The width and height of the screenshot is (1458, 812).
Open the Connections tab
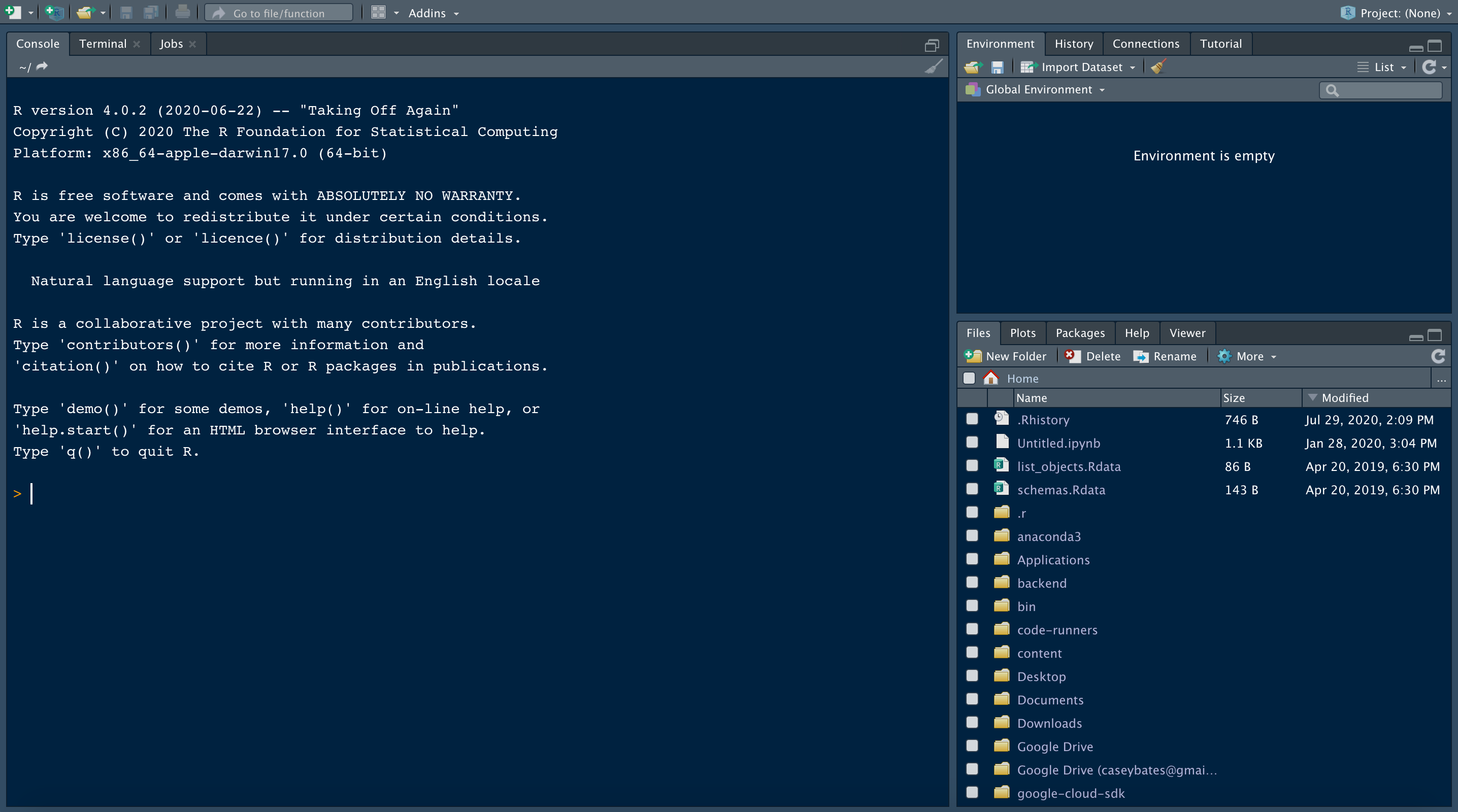coord(1145,43)
